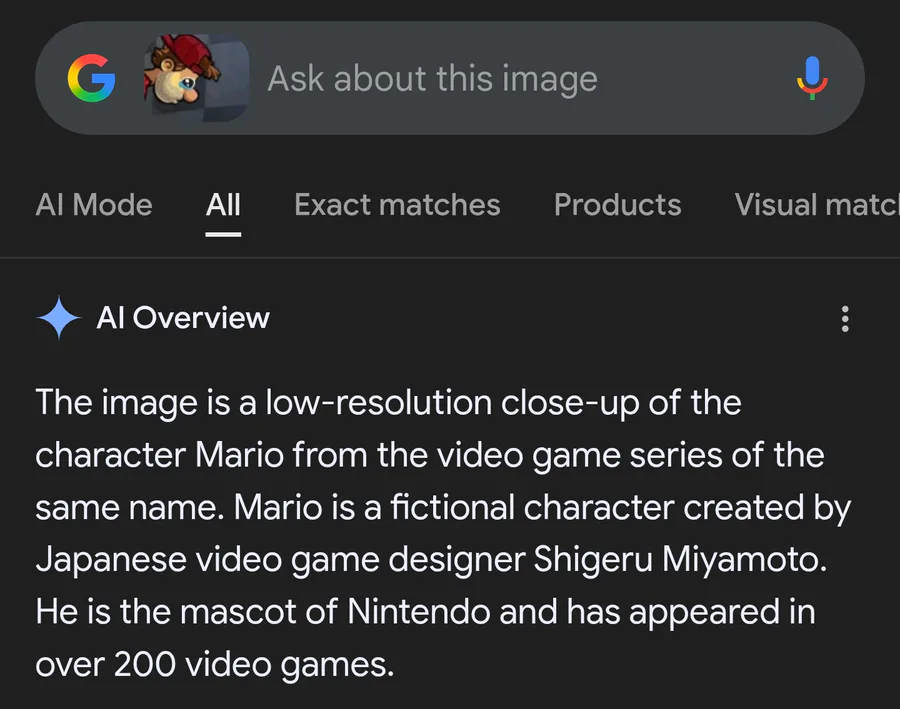Viewport: 900px width, 709px height.
Task: Go to the Products tab
Action: [x=617, y=205]
